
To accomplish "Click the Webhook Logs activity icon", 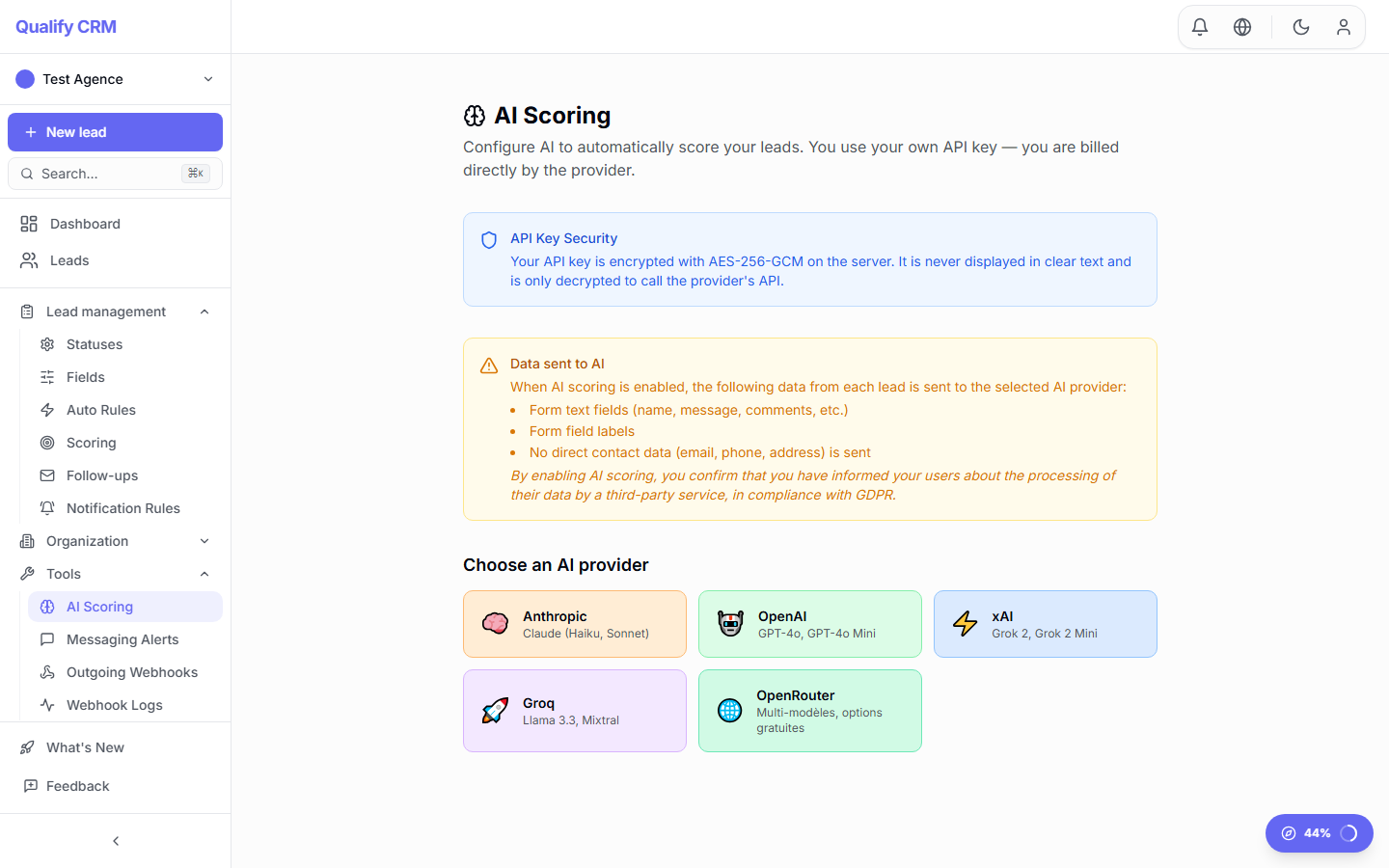I will coord(47,705).
